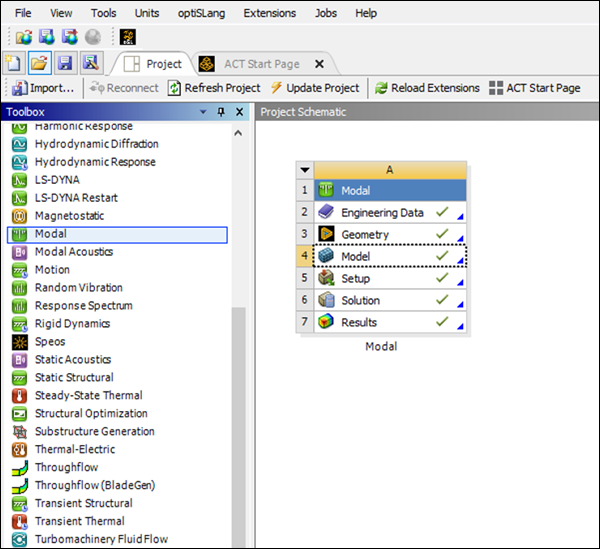The height and width of the screenshot is (549, 600).
Task: Click the Save project icon
Action: pyautogui.click(x=64, y=64)
